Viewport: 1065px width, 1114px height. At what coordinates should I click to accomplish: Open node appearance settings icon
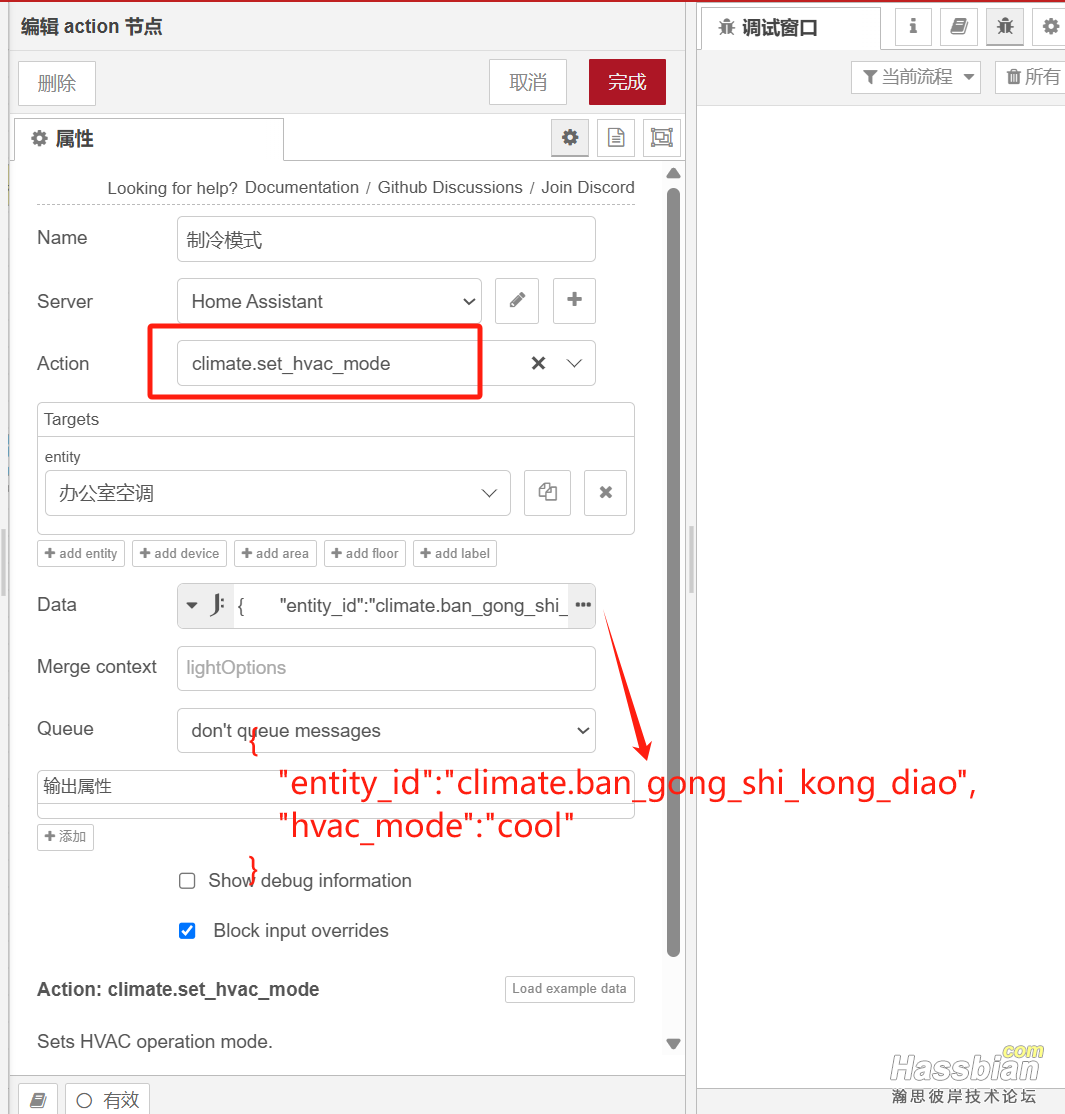(x=661, y=138)
